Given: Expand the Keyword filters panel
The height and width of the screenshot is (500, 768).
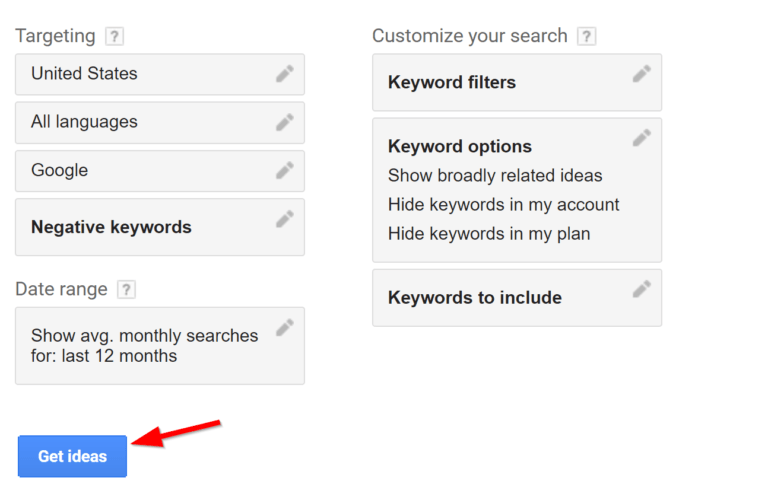Looking at the screenshot, I should tap(517, 82).
